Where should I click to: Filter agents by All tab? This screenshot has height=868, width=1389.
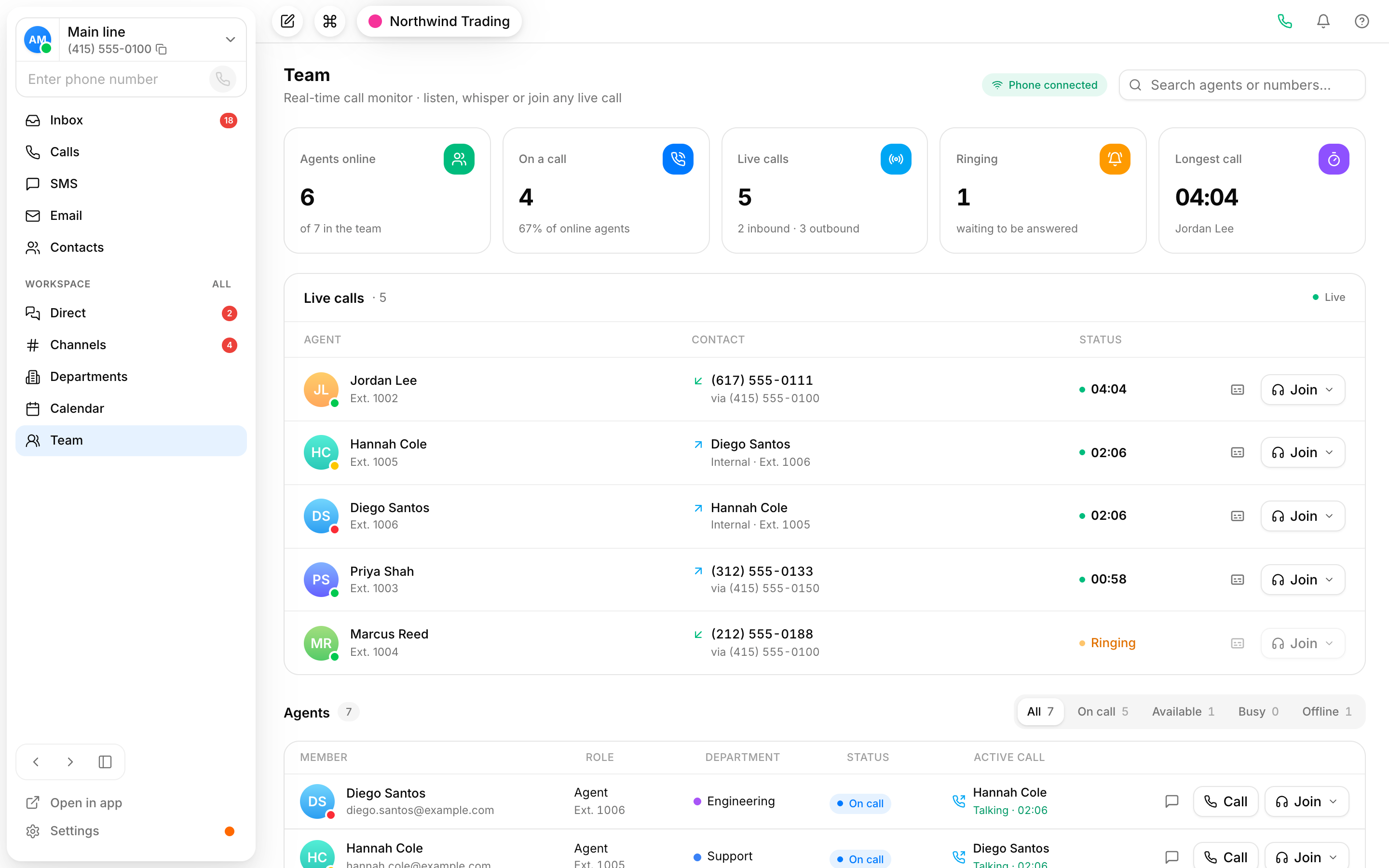coord(1040,711)
